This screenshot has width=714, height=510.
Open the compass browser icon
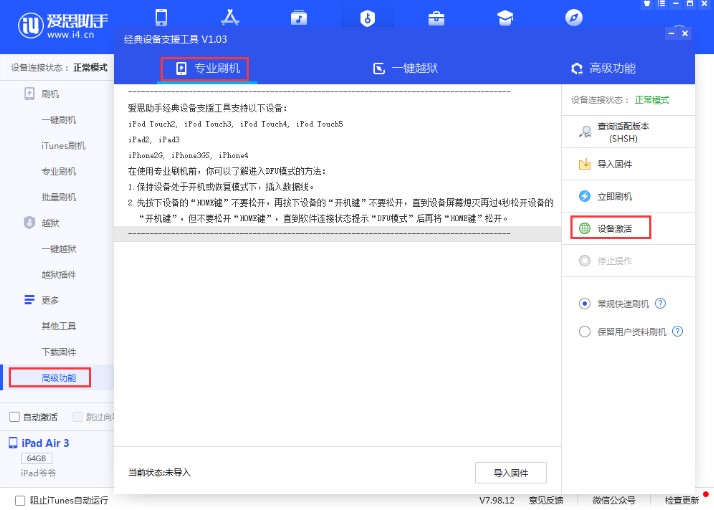[573, 18]
